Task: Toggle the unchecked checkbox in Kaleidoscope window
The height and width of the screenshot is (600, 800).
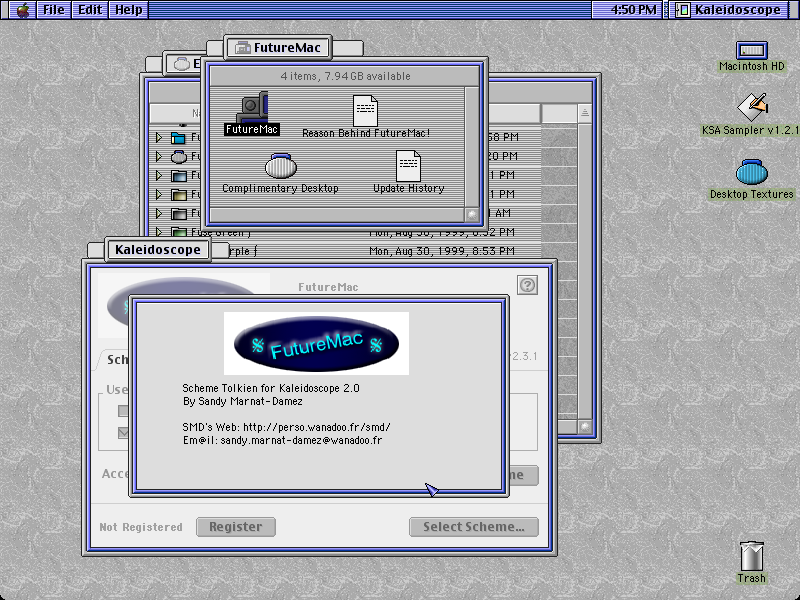Action: [123, 411]
